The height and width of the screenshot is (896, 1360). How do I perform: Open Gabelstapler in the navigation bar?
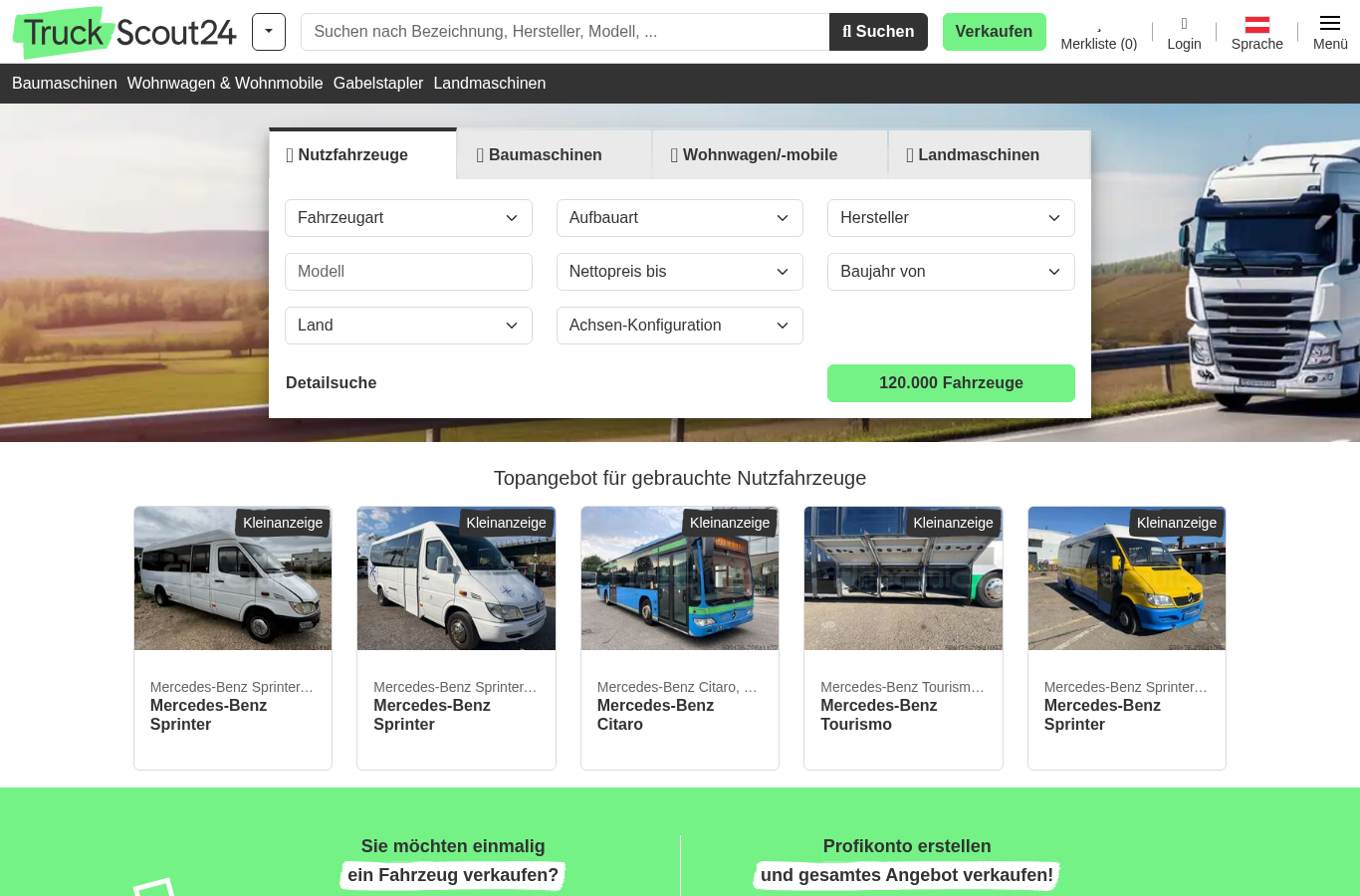coord(378,84)
